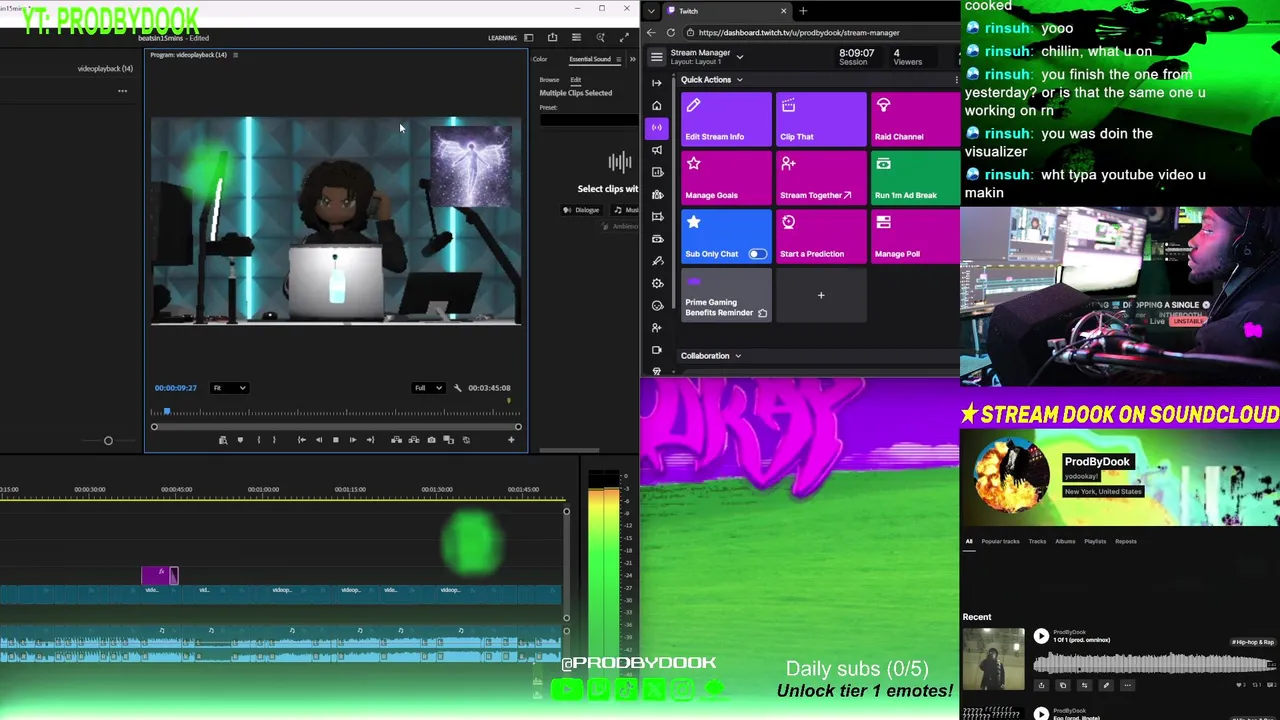Choose Dialogue audio type
Image resolution: width=1280 pixels, height=720 pixels.
tap(581, 210)
